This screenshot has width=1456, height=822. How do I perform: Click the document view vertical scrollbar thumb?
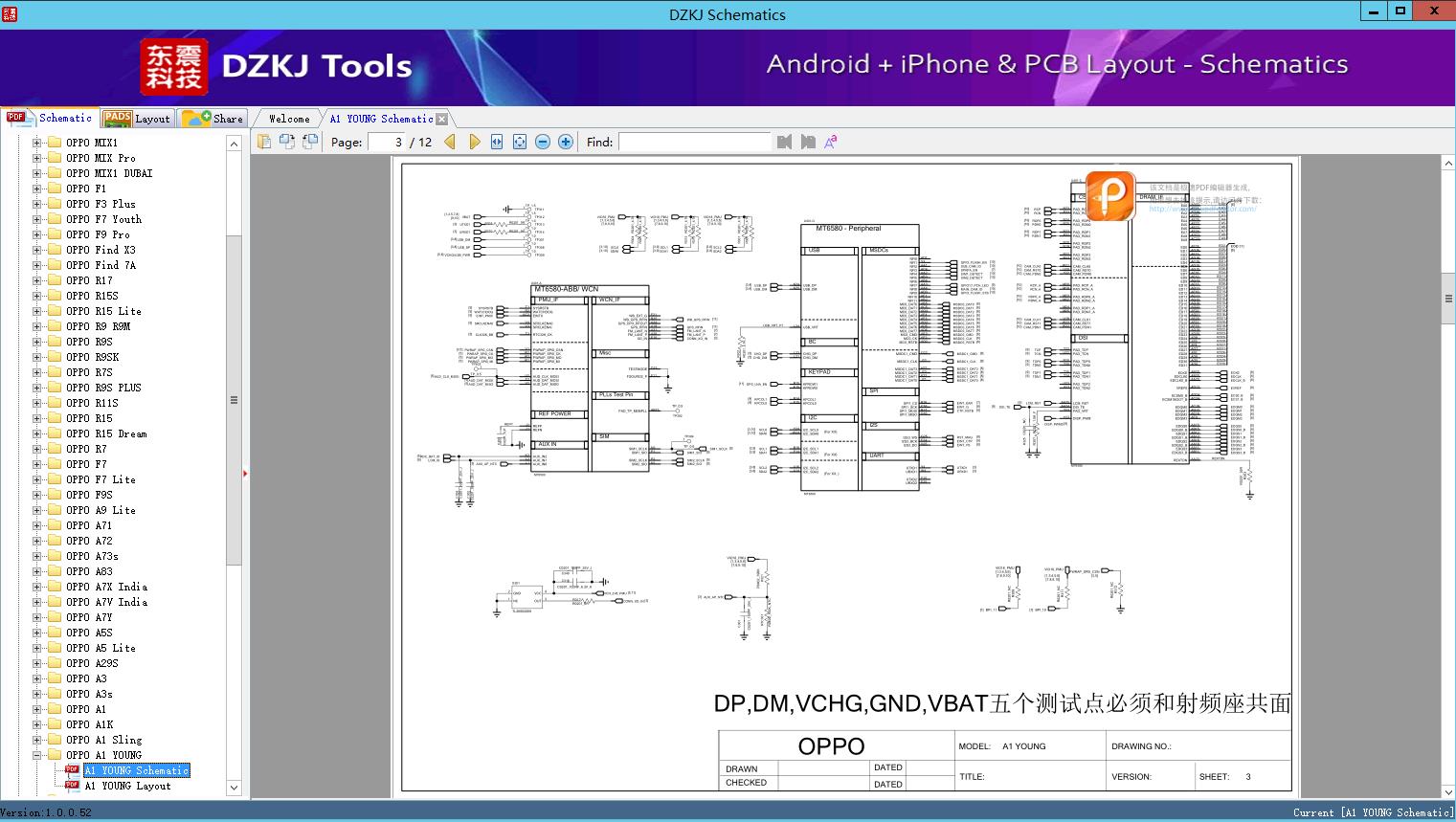pos(1447,299)
